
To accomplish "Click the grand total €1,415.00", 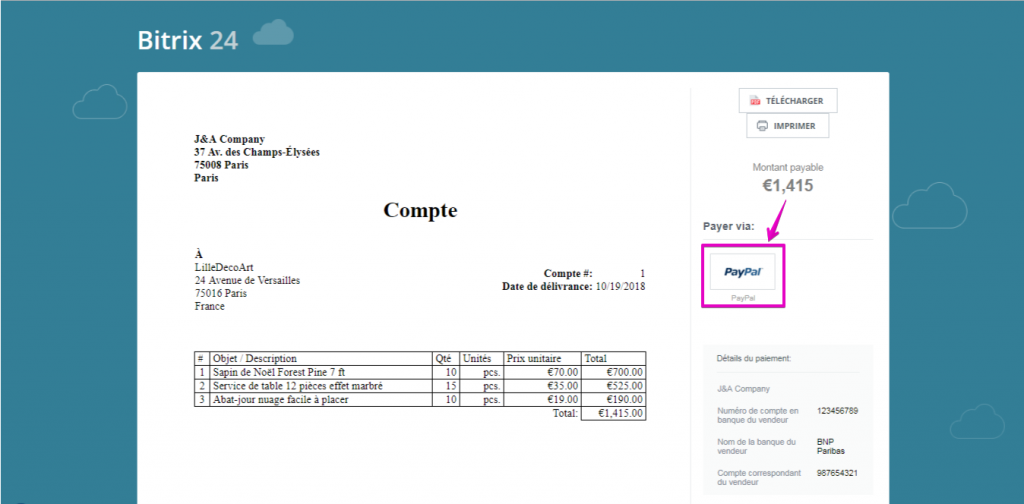I will coord(613,413).
